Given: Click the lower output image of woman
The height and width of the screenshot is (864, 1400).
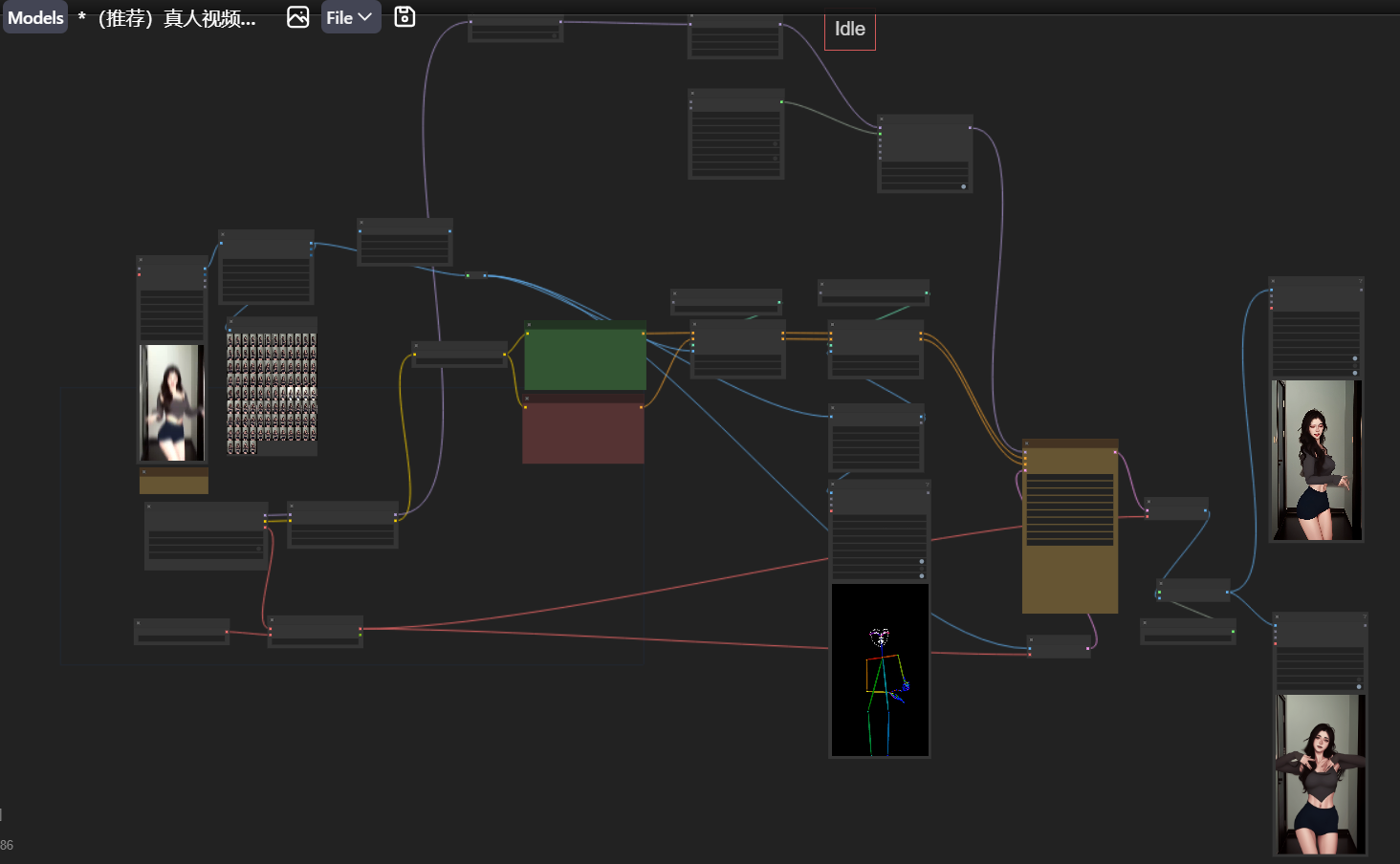Looking at the screenshot, I should pos(1320,773).
